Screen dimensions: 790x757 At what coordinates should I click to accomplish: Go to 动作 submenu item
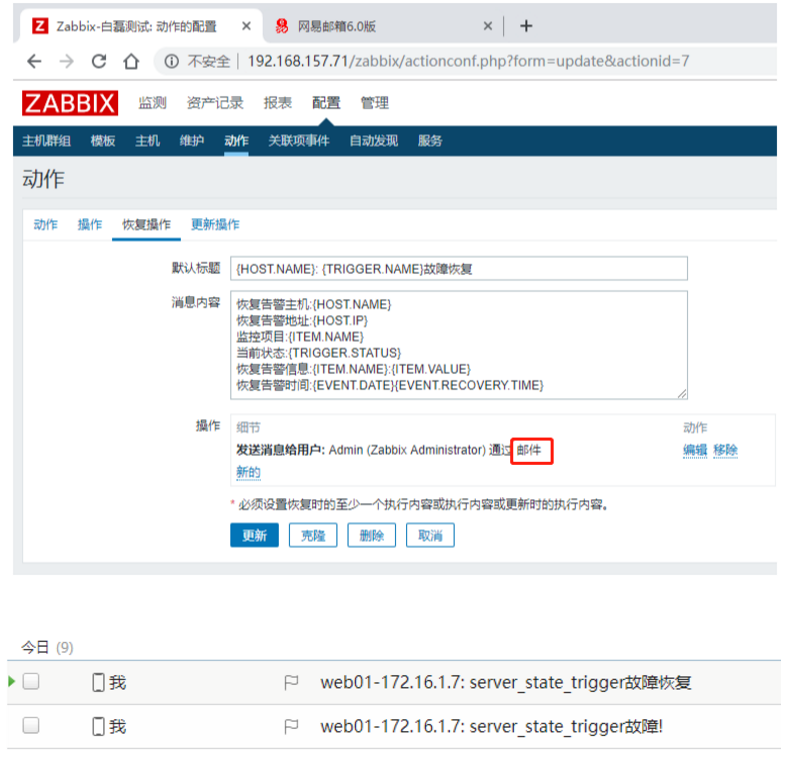236,141
